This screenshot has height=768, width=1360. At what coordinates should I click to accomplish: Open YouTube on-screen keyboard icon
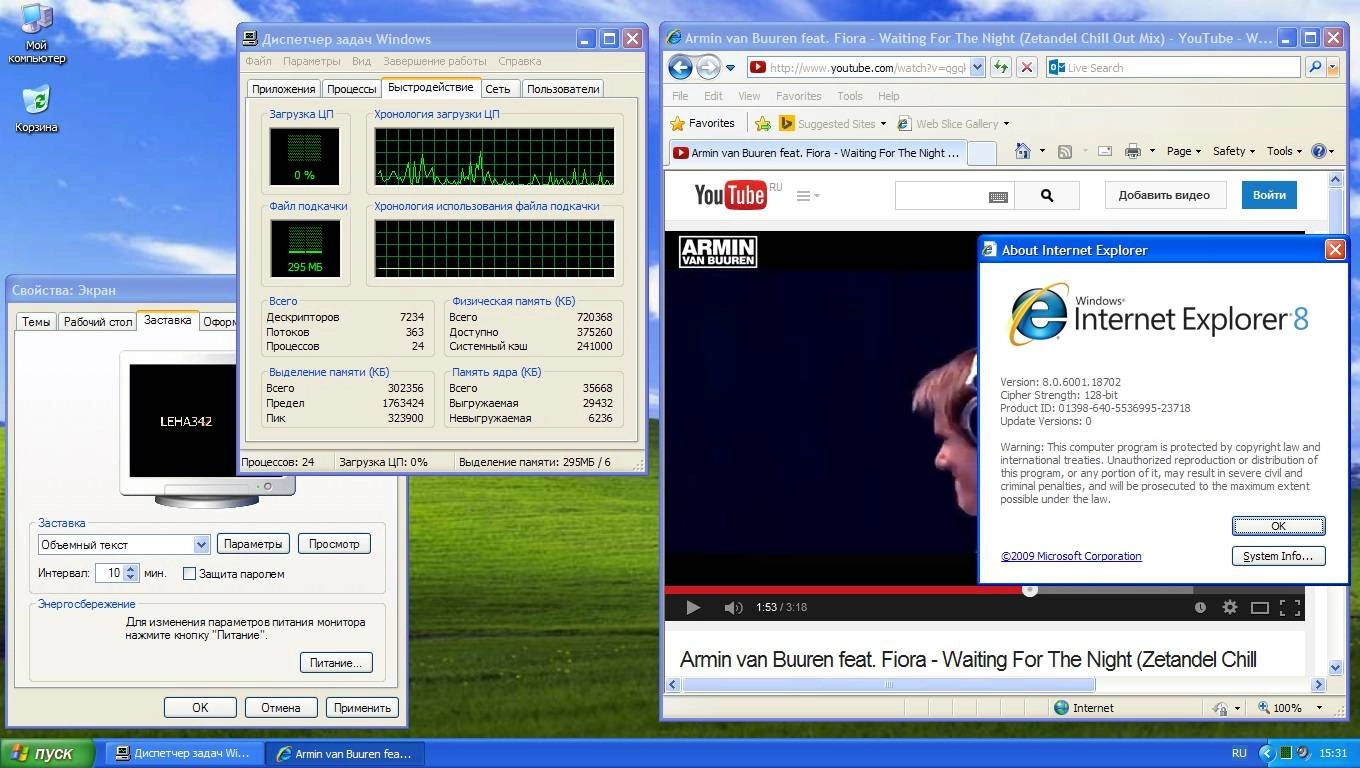tap(998, 197)
